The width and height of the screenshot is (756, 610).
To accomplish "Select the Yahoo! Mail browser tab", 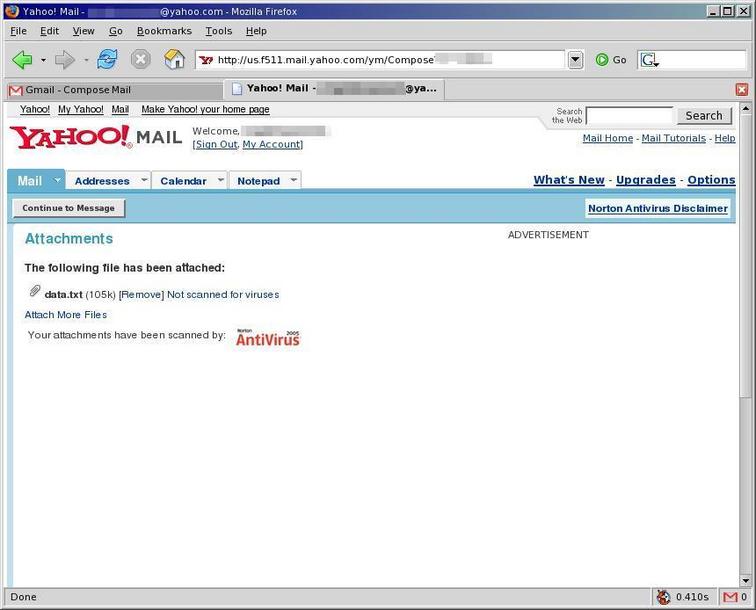I will [x=334, y=89].
